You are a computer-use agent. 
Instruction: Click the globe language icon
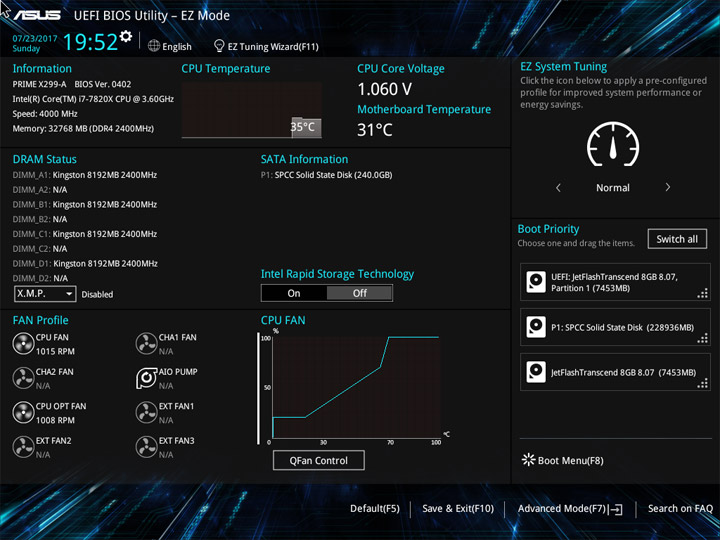[x=154, y=46]
